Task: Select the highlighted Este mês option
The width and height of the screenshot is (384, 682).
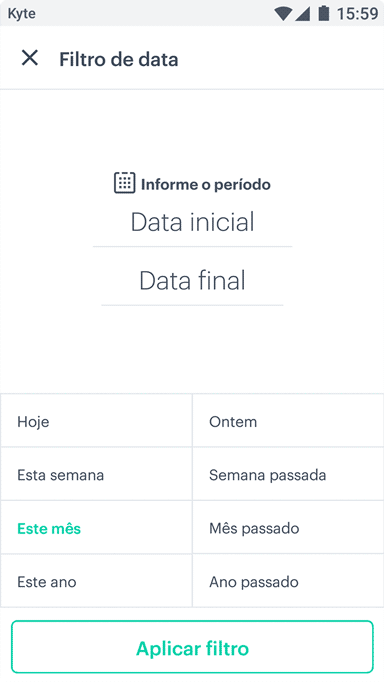Action: click(96, 528)
